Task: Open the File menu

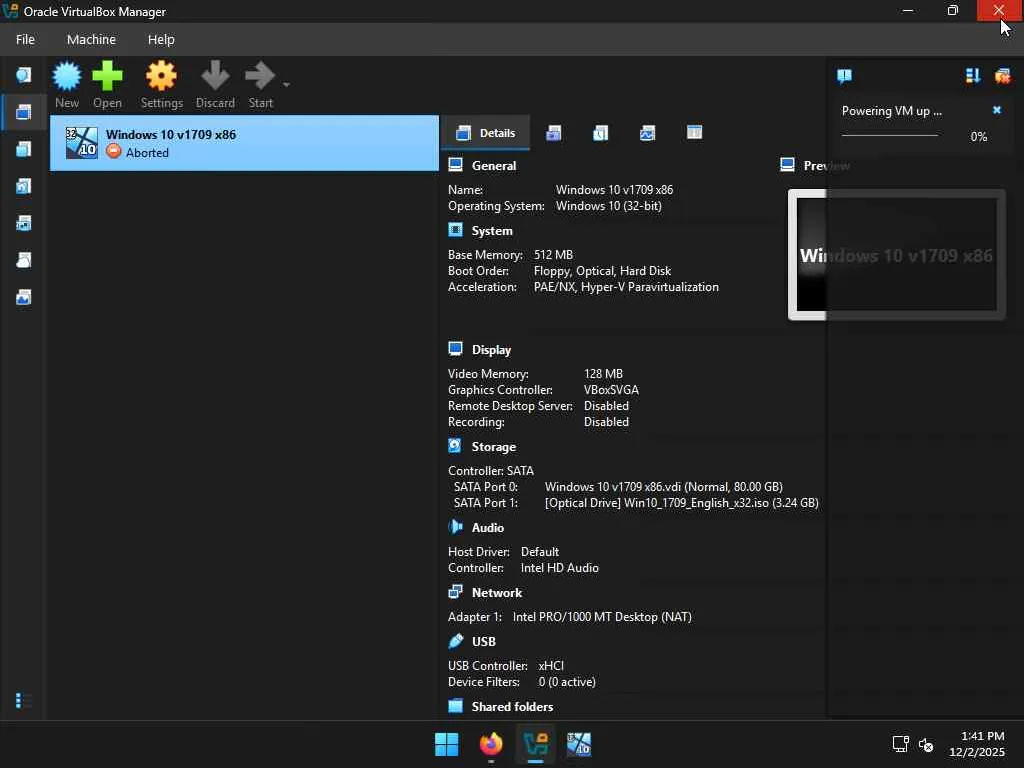Action: tap(25, 39)
